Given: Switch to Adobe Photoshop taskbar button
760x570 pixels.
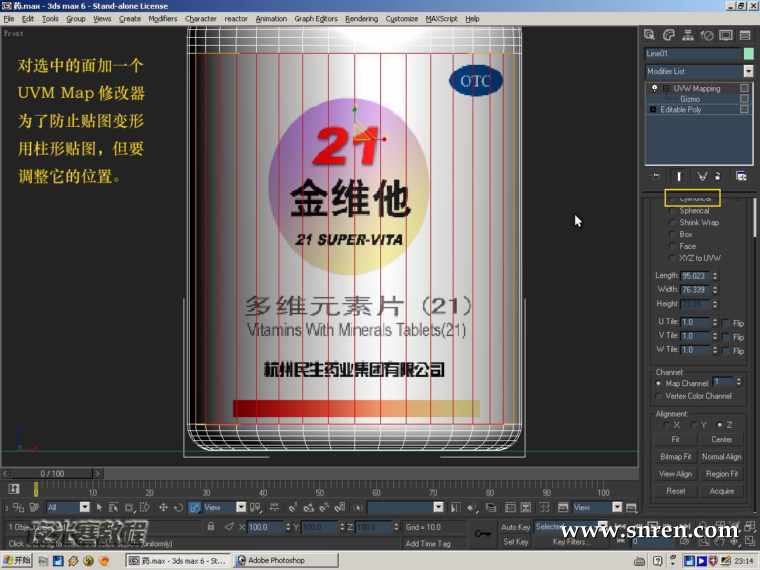Looking at the screenshot, I should [x=286, y=561].
